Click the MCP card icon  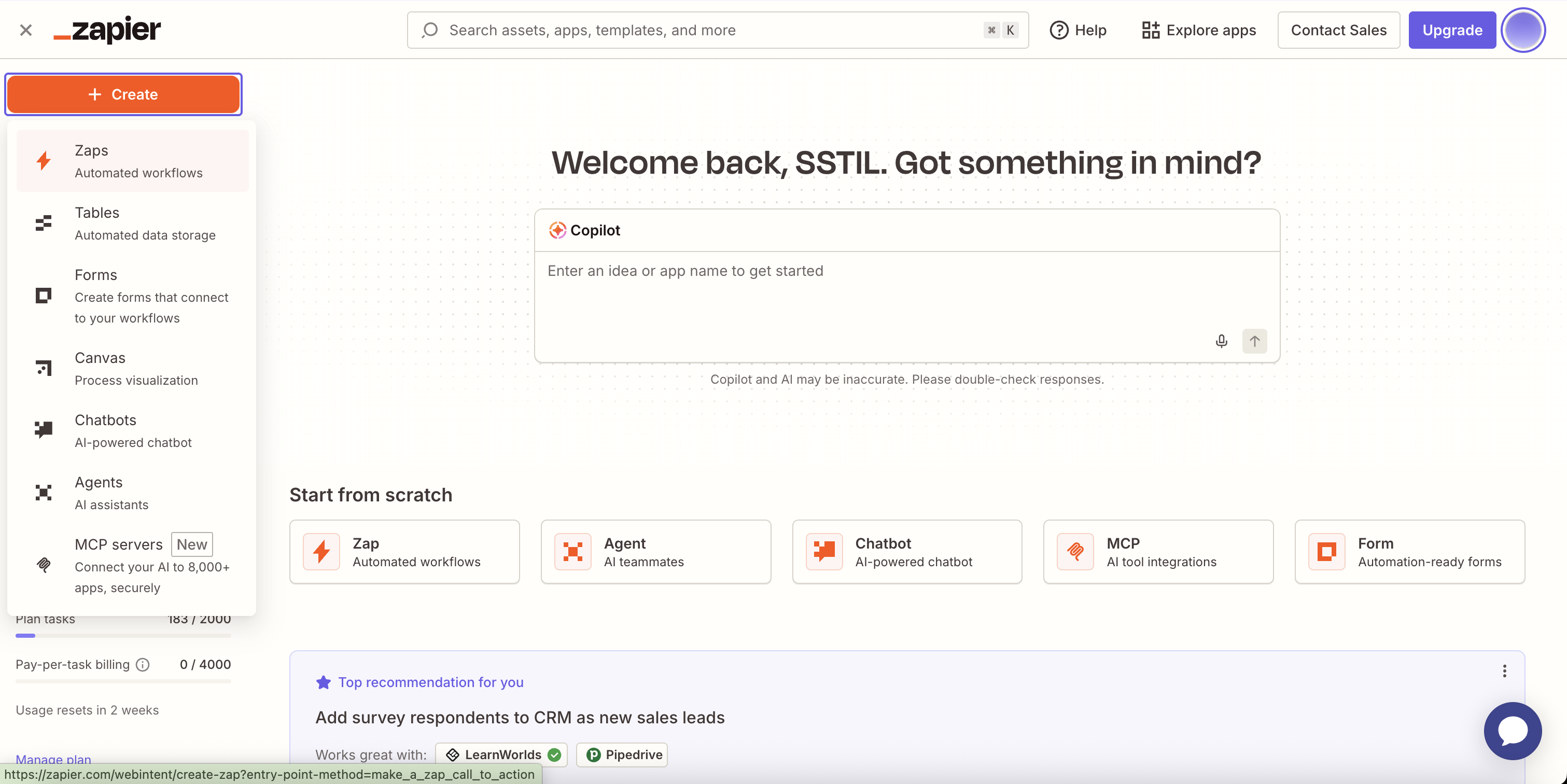(1075, 552)
